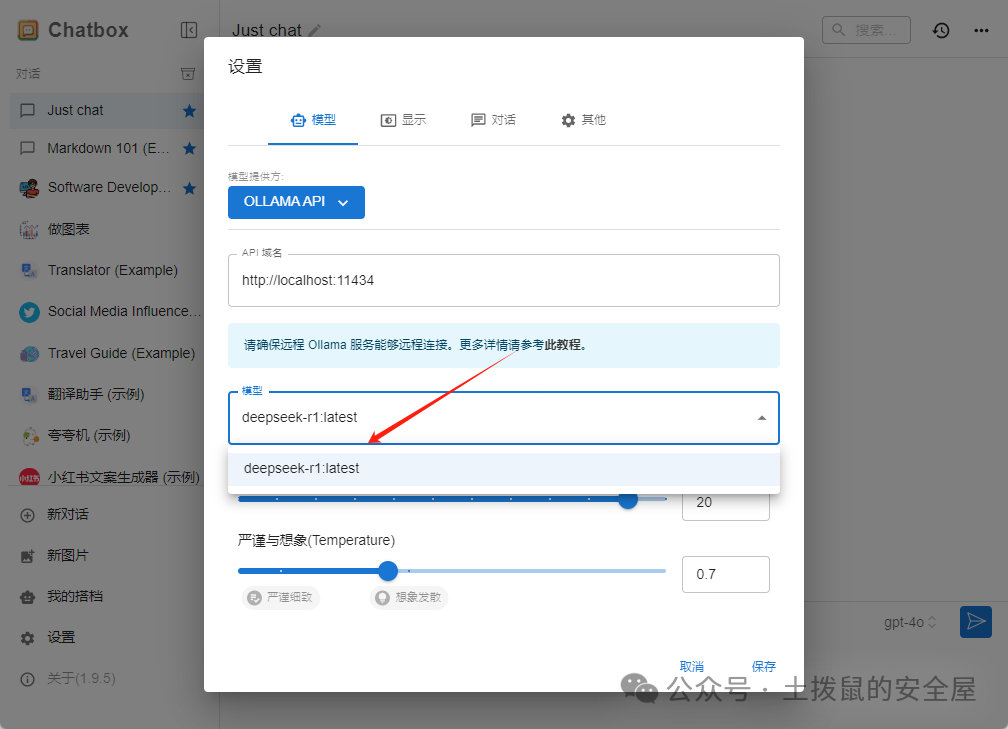The width and height of the screenshot is (1008, 729).
Task: Switch to the 显示 tab
Action: 403,120
